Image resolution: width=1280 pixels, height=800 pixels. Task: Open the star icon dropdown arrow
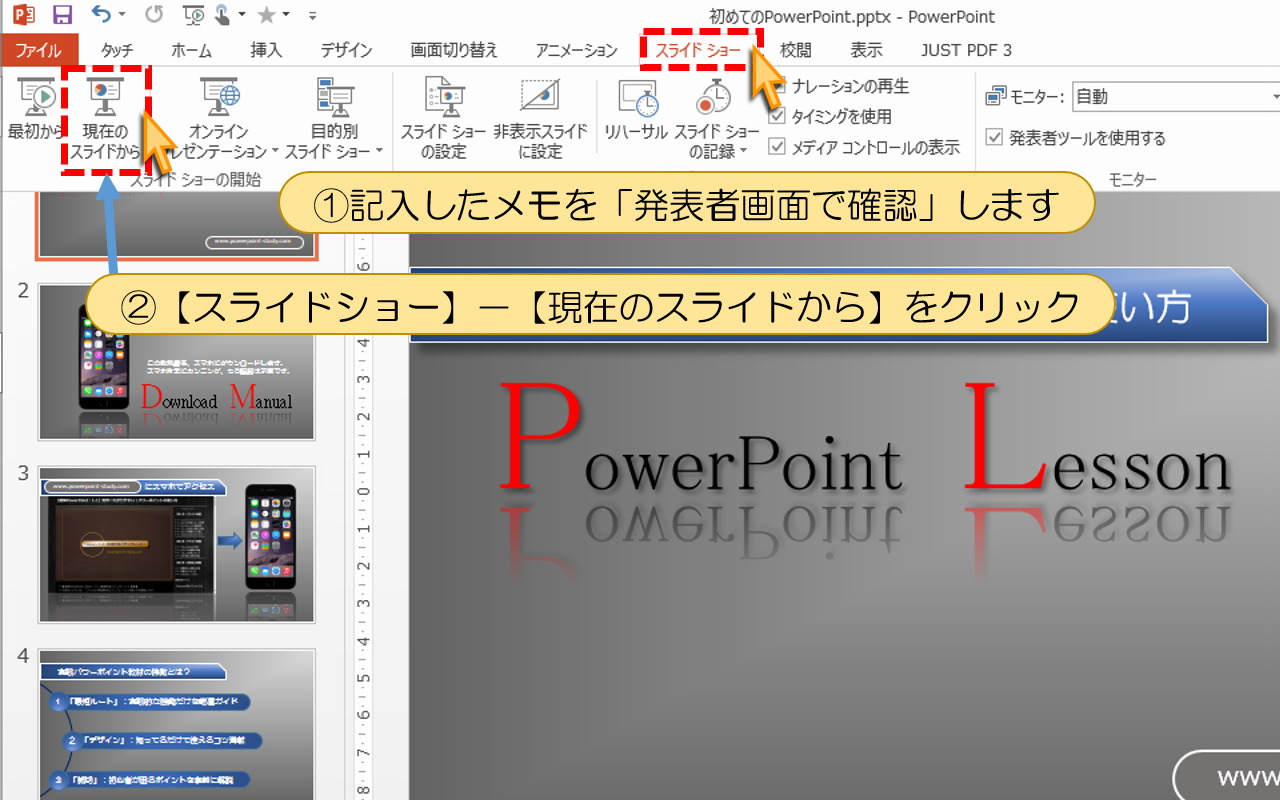pos(286,16)
